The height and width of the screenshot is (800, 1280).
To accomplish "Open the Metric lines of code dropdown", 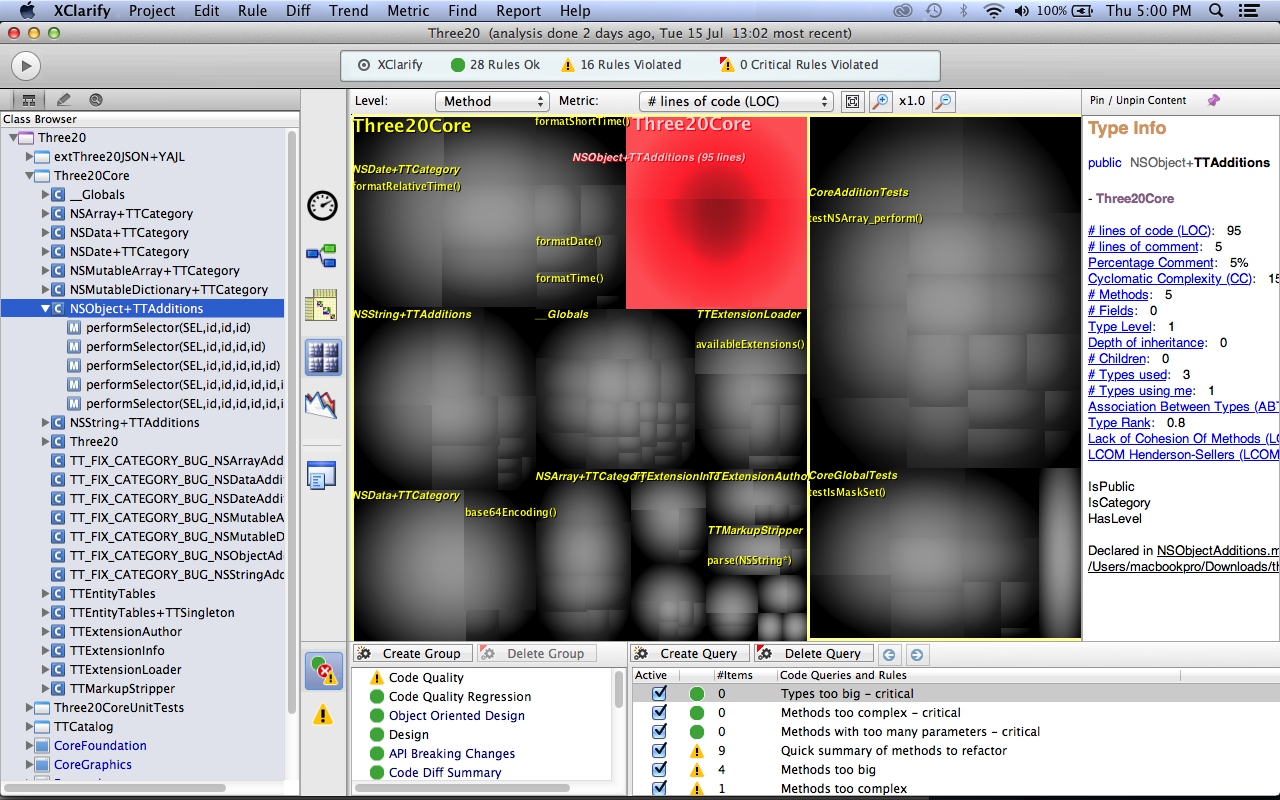I will point(736,101).
